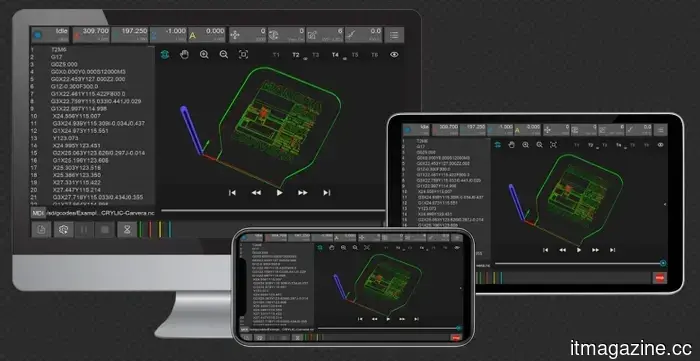Toggle the eye visibility icon on the desktop monitor
Screen dimensions: 700x361
coord(394,54)
